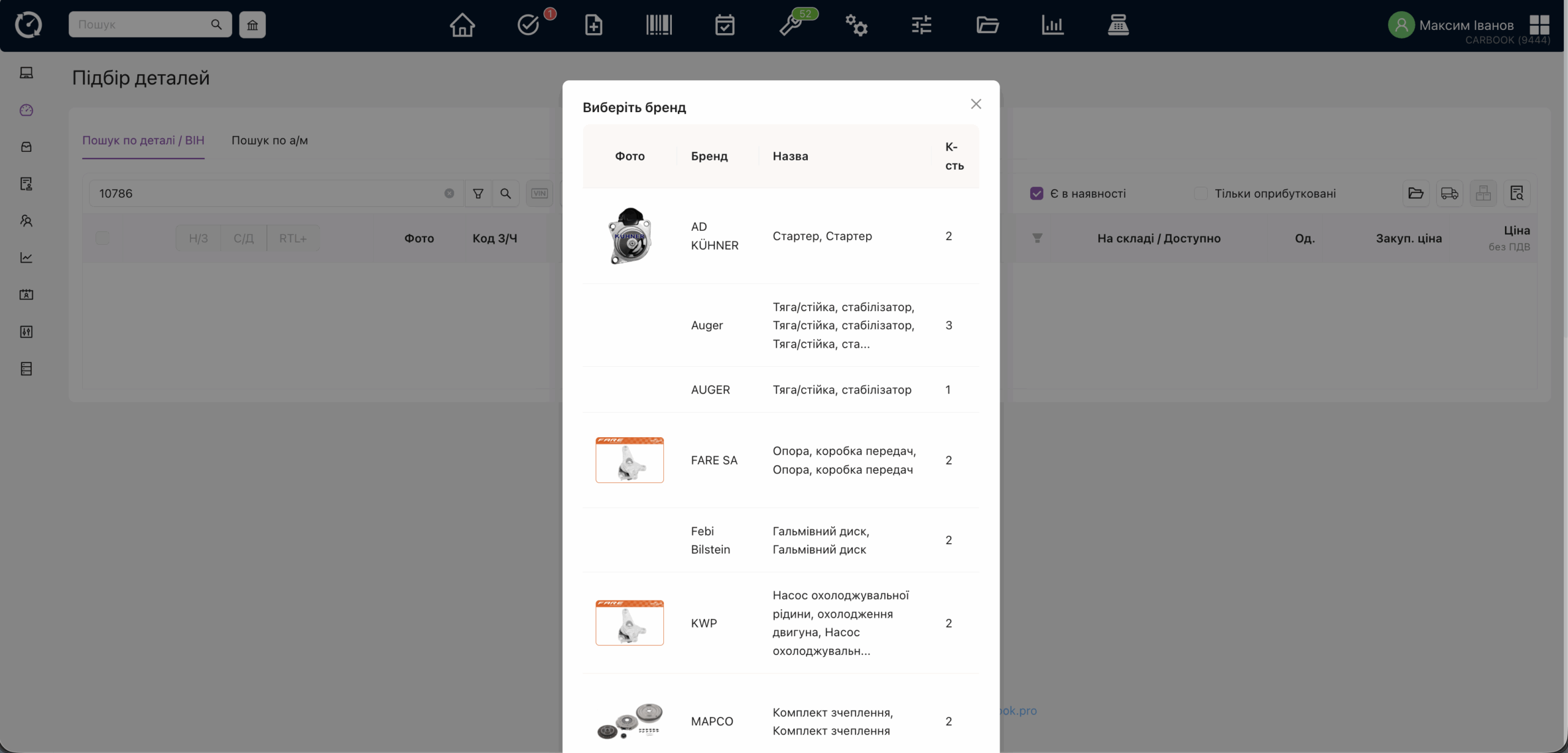Toggle the 'Є в наявності' checkbox
1568x753 pixels.
[x=1036, y=193]
